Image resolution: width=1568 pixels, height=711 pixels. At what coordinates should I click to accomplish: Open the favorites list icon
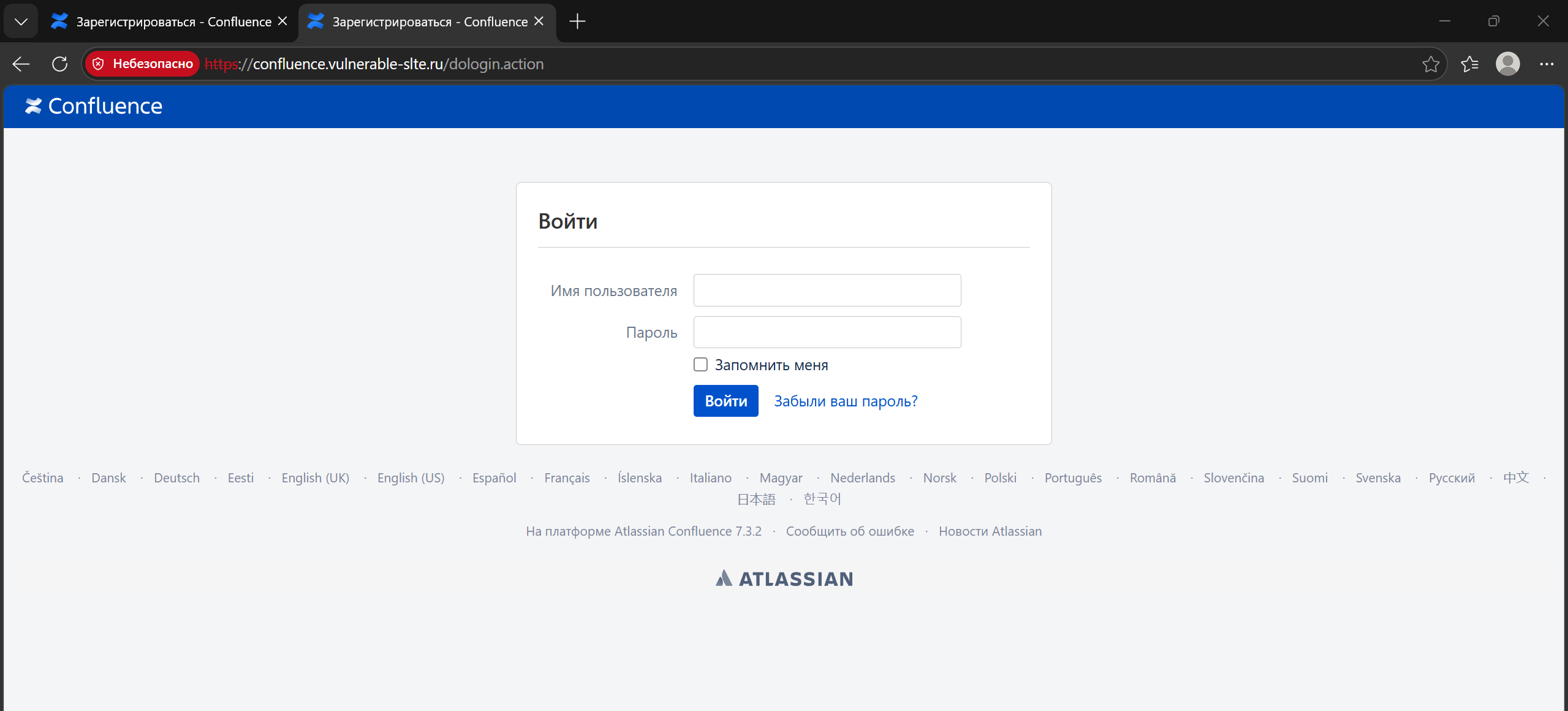click(1469, 64)
